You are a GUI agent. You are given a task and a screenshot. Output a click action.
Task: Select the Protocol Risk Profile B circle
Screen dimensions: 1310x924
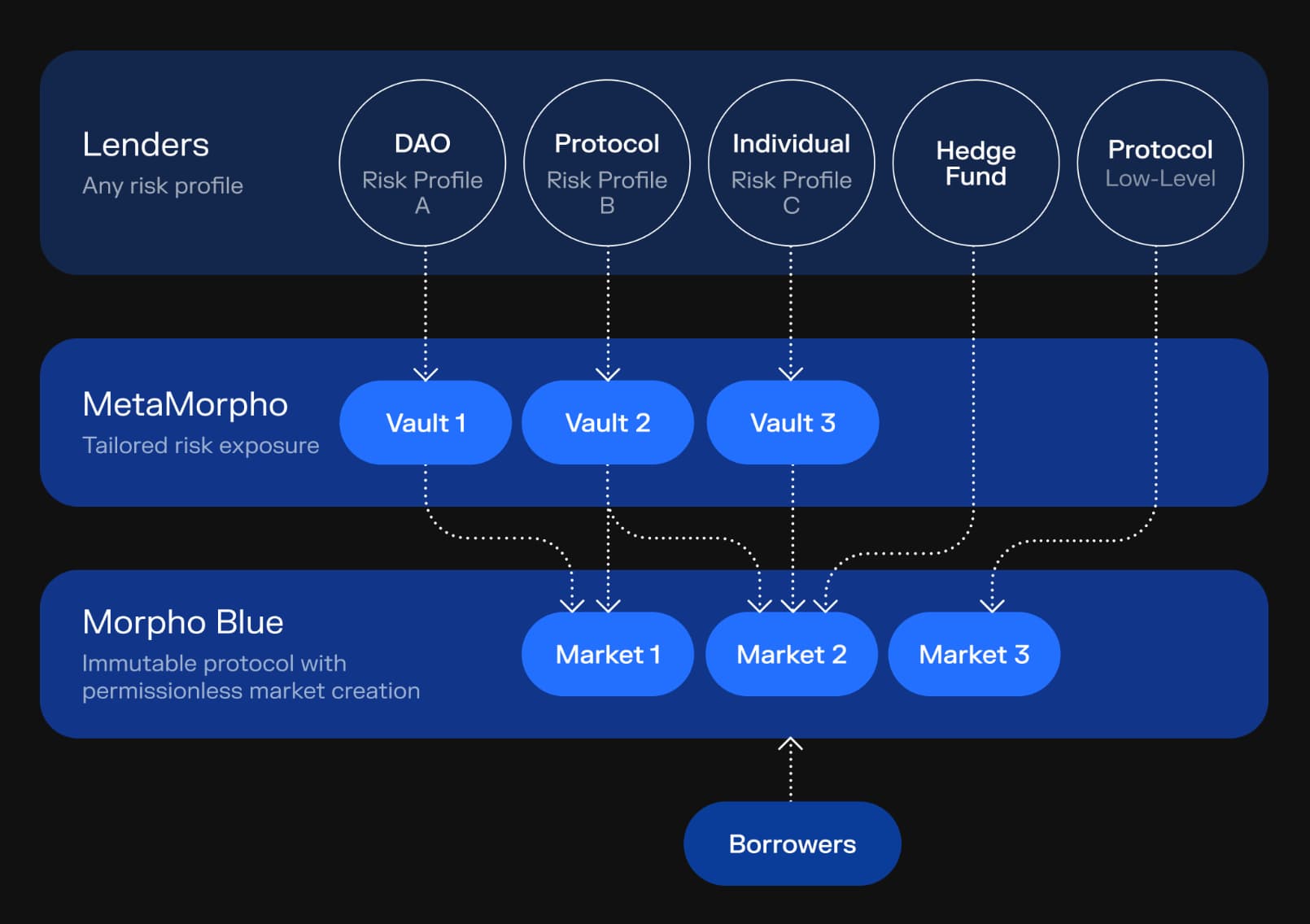coord(607,163)
